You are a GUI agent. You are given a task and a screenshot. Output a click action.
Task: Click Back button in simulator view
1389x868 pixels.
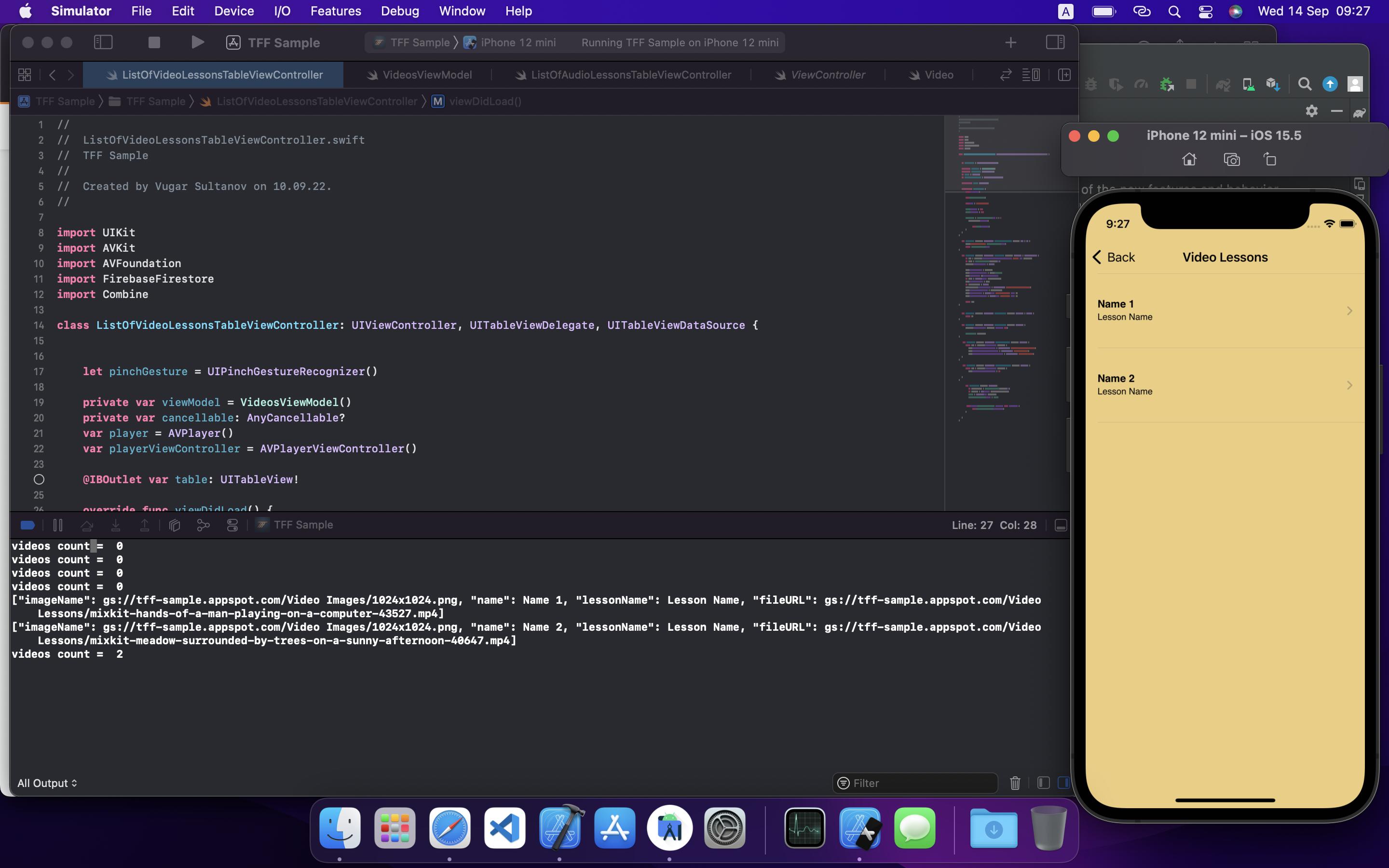[x=1112, y=257]
